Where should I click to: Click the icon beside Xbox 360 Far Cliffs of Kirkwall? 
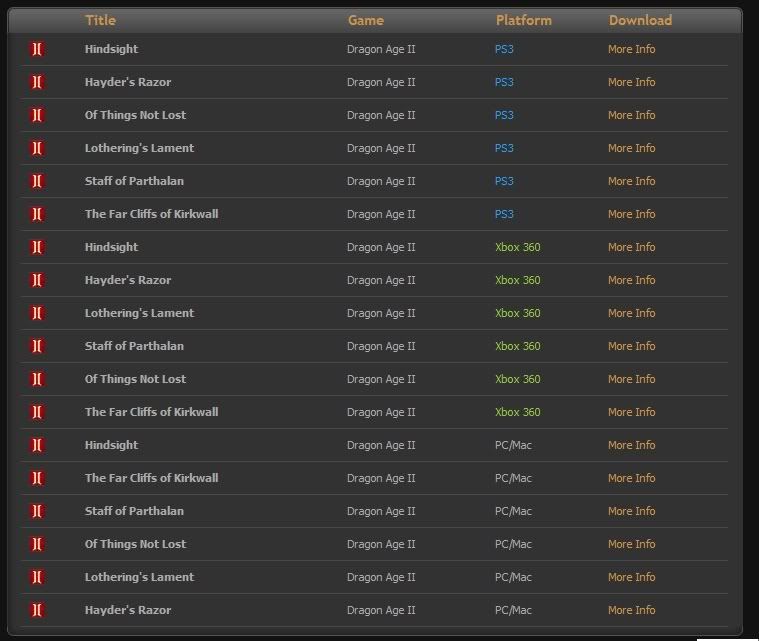37,412
